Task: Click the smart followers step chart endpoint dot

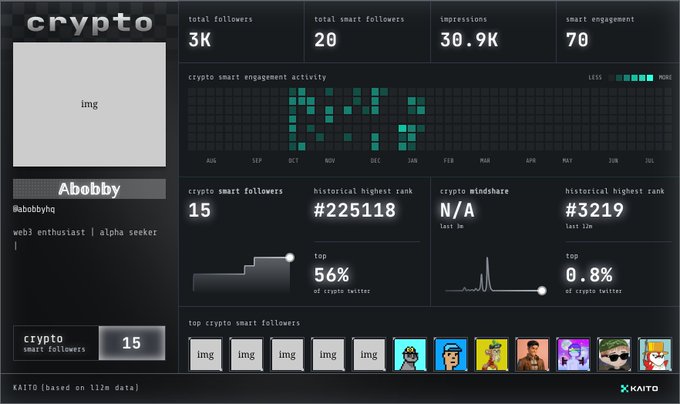Action: 290,257
